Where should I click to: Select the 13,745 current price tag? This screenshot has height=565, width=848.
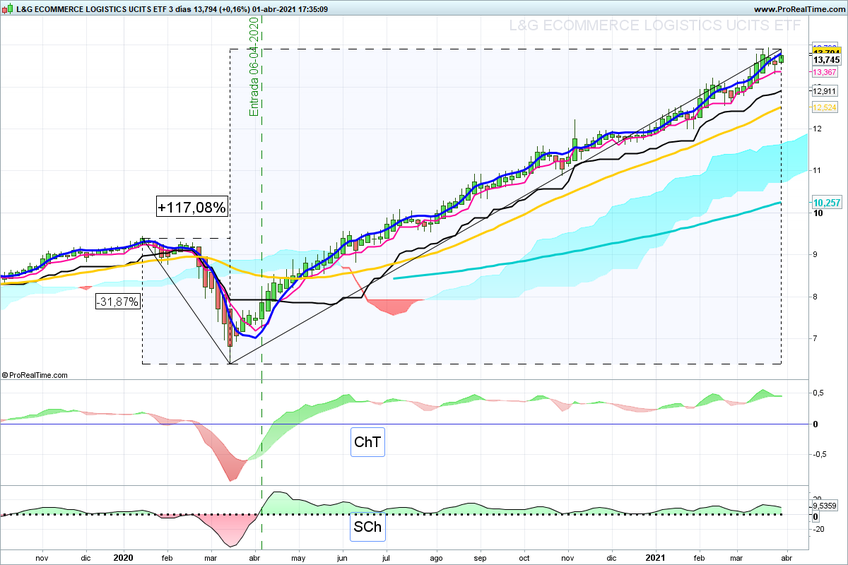pyautogui.click(x=826, y=60)
